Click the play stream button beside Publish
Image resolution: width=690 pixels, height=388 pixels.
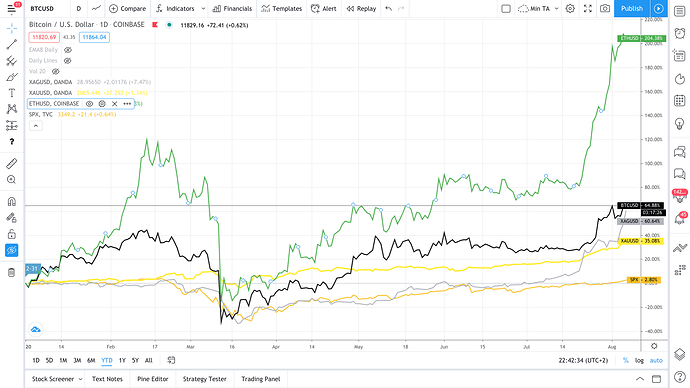tap(659, 8)
